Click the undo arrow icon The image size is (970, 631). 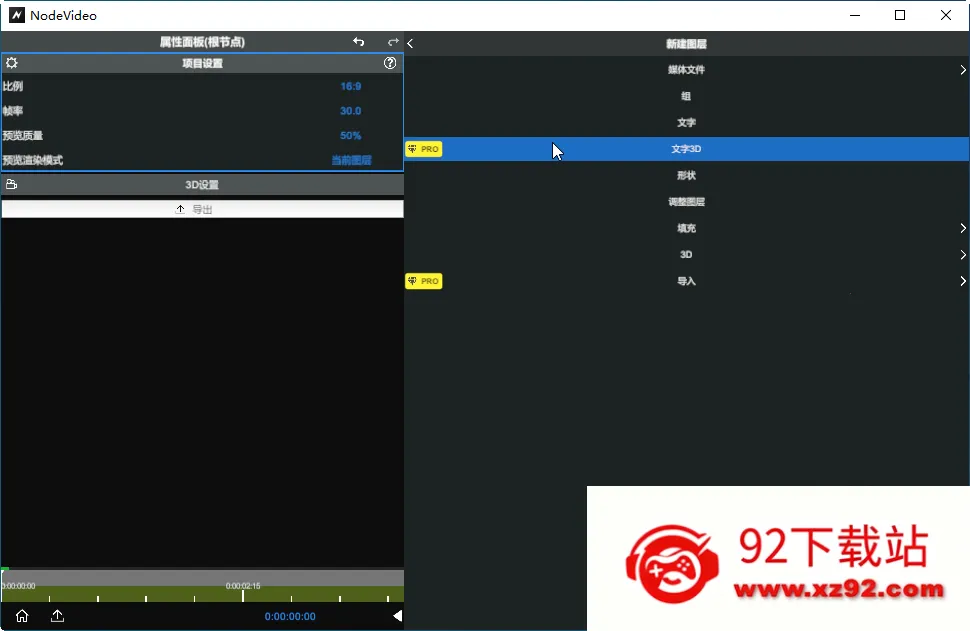coord(358,42)
